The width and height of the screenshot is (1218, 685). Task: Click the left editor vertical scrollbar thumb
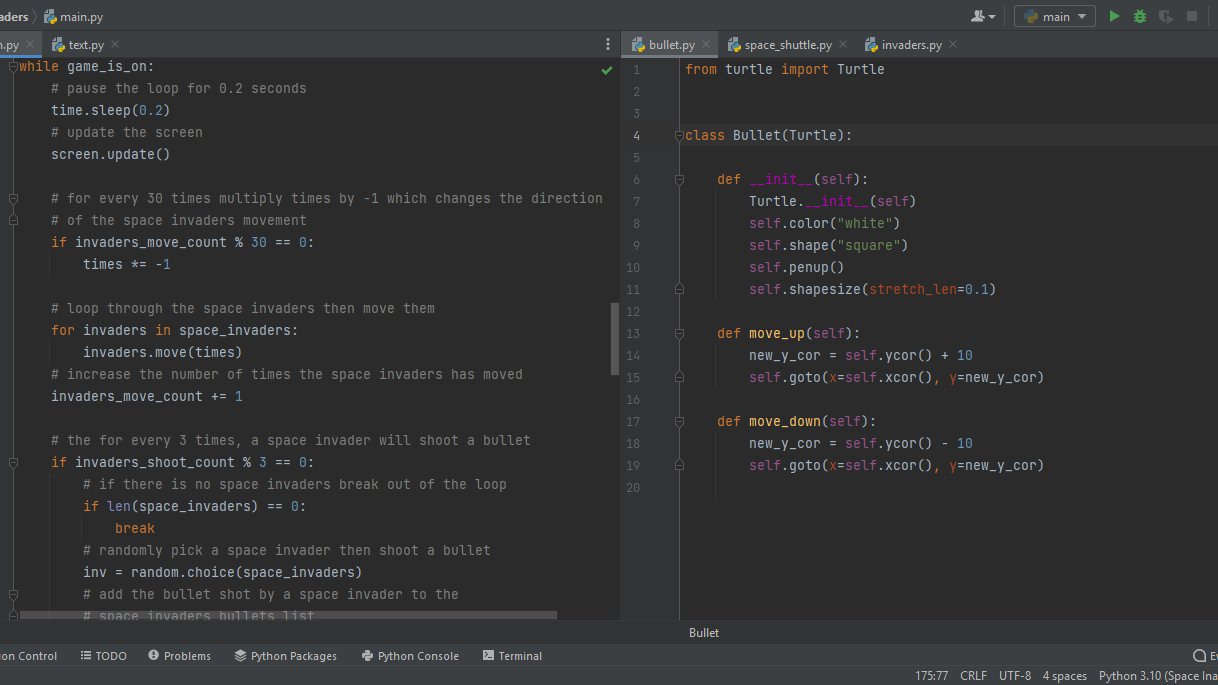pos(615,340)
